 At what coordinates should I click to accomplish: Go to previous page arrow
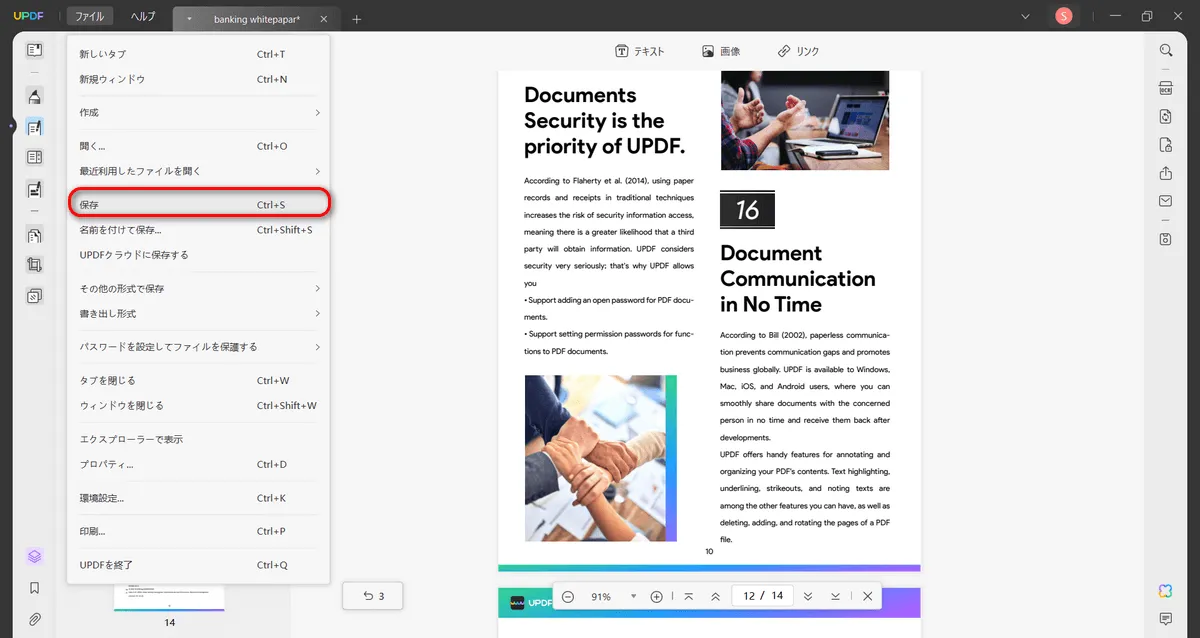coord(715,596)
